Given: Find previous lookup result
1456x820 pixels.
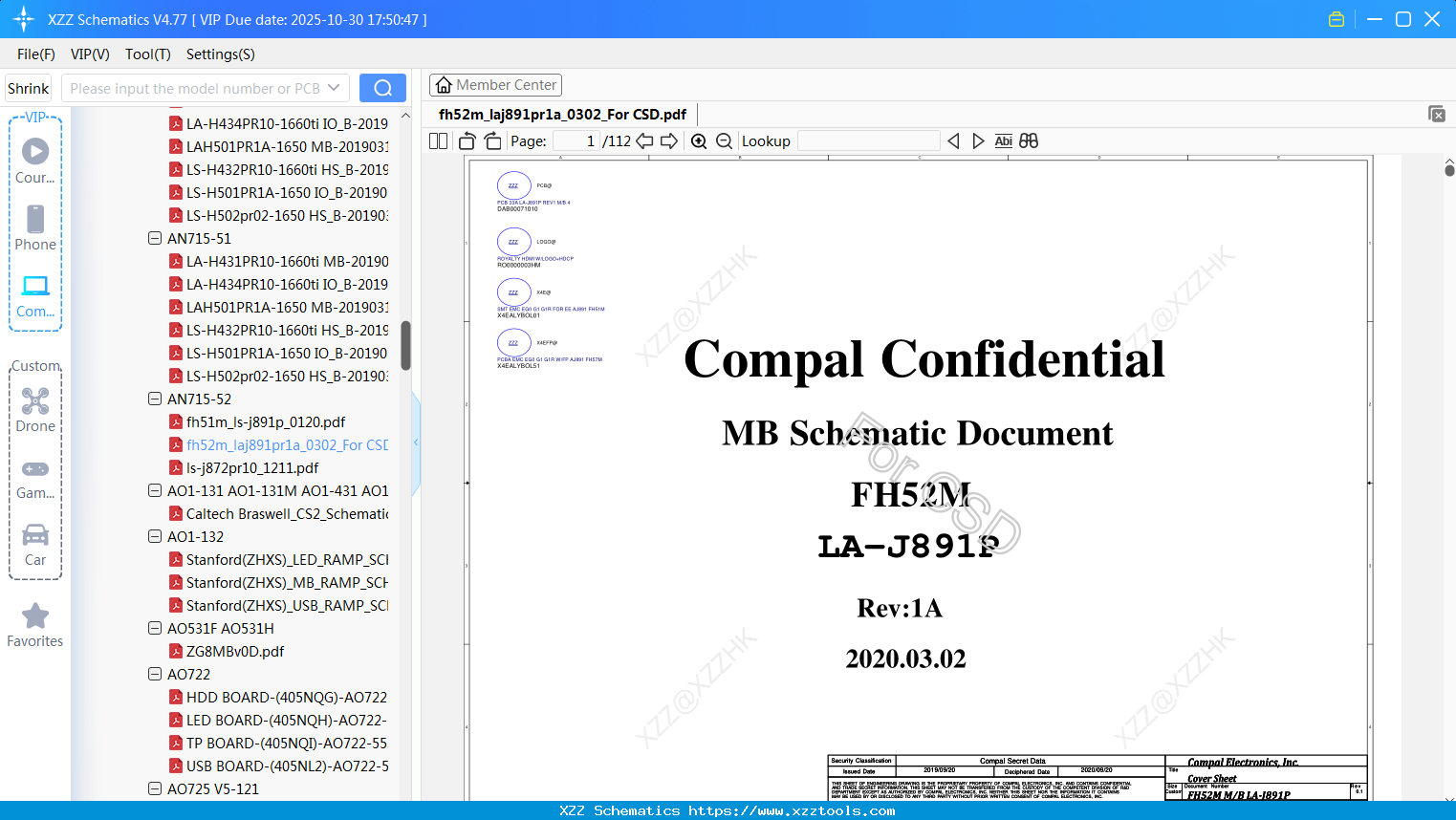Looking at the screenshot, I should 953,140.
